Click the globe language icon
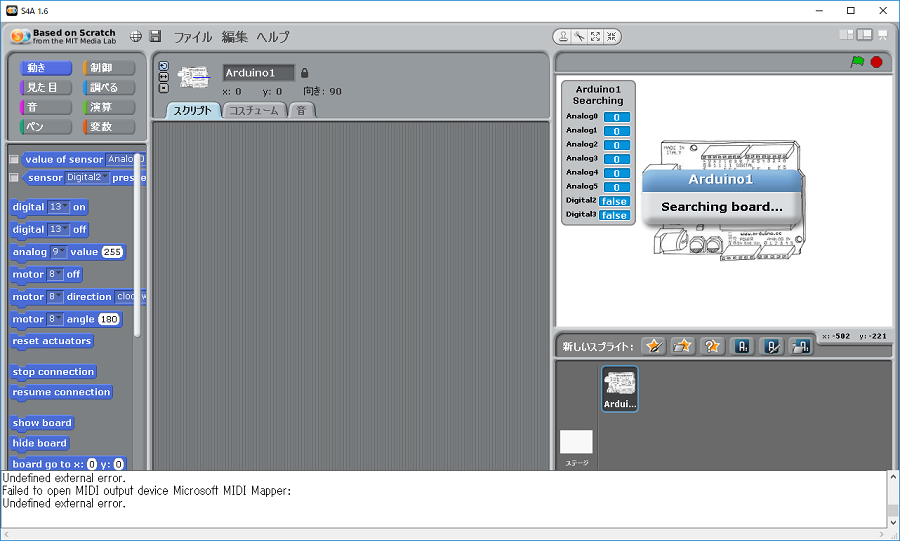 pos(135,37)
